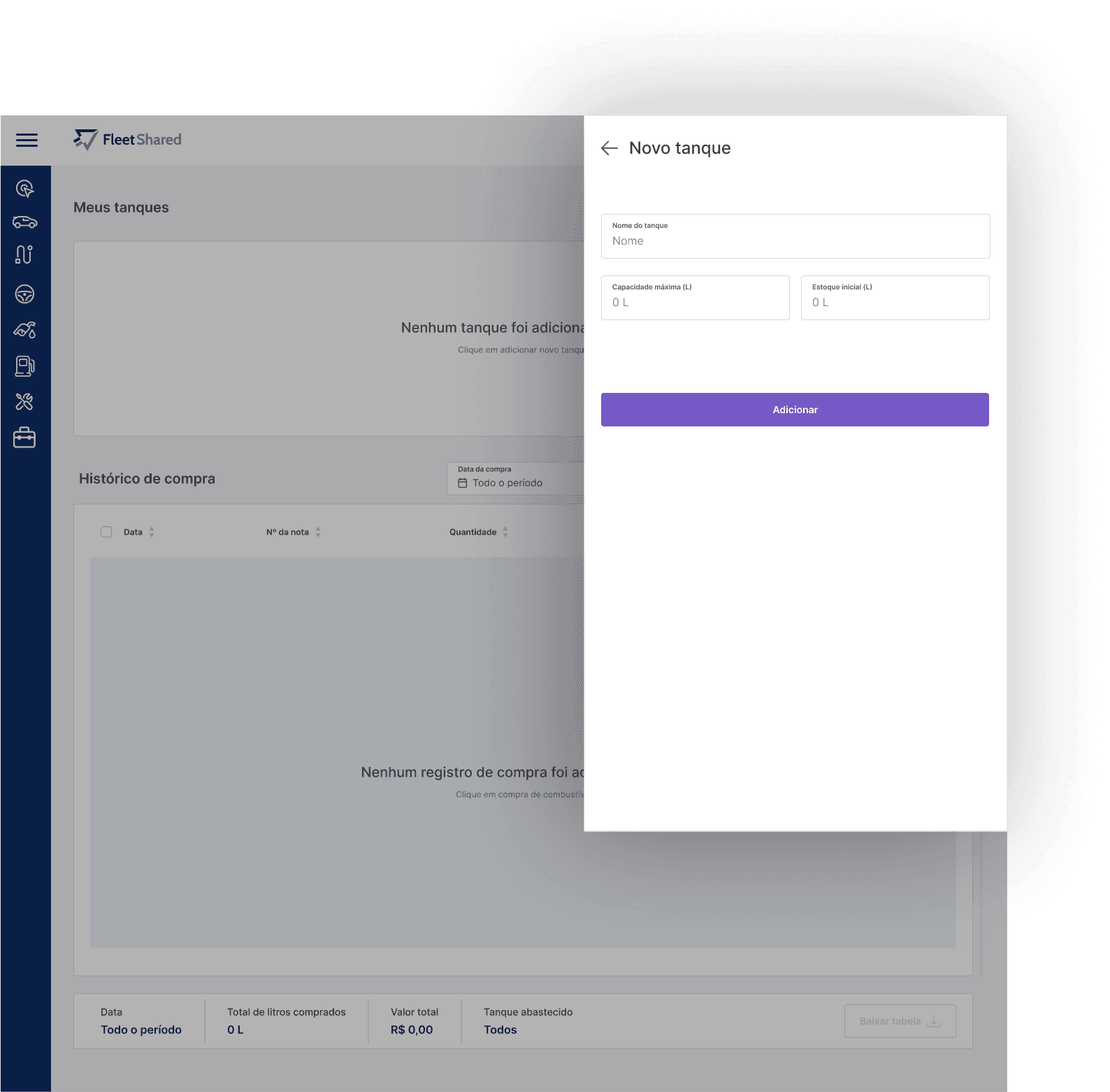
Task: Click the 'R$ 0,00' total value
Action: point(412,1030)
